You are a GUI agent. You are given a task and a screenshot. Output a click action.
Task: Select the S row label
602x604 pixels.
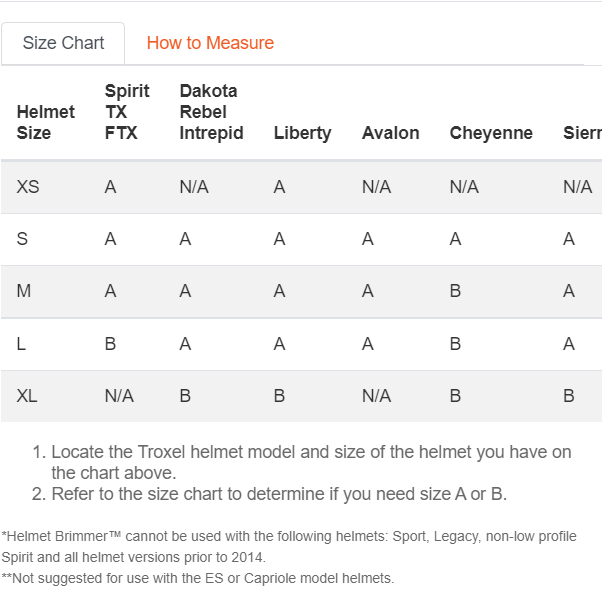[x=22, y=239]
